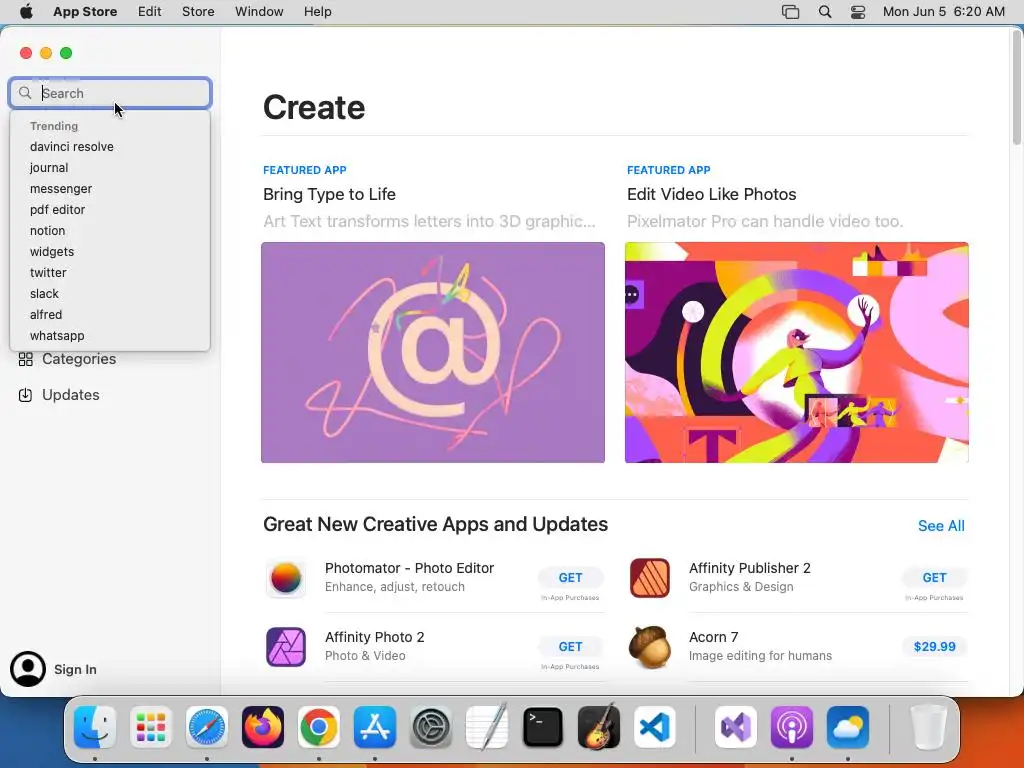Click See All for creative apps

tap(941, 526)
